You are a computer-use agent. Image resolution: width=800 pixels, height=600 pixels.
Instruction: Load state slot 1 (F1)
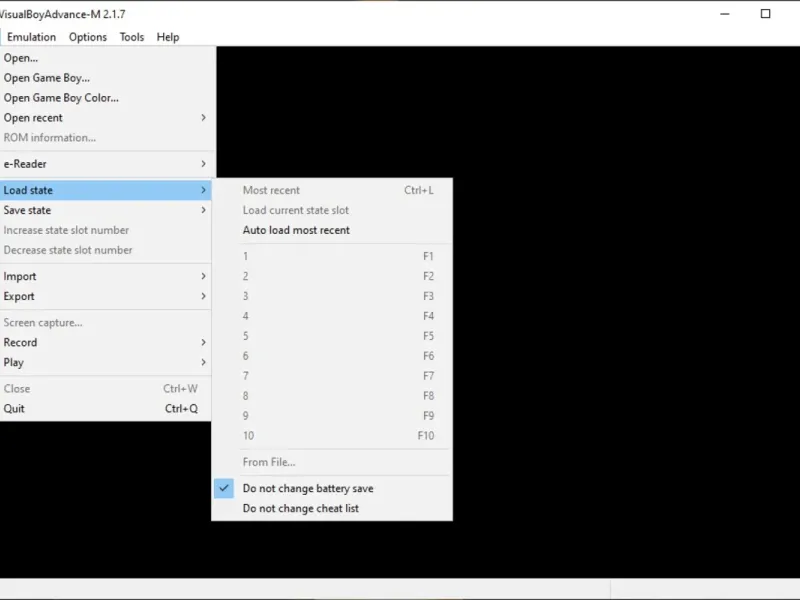pos(332,256)
